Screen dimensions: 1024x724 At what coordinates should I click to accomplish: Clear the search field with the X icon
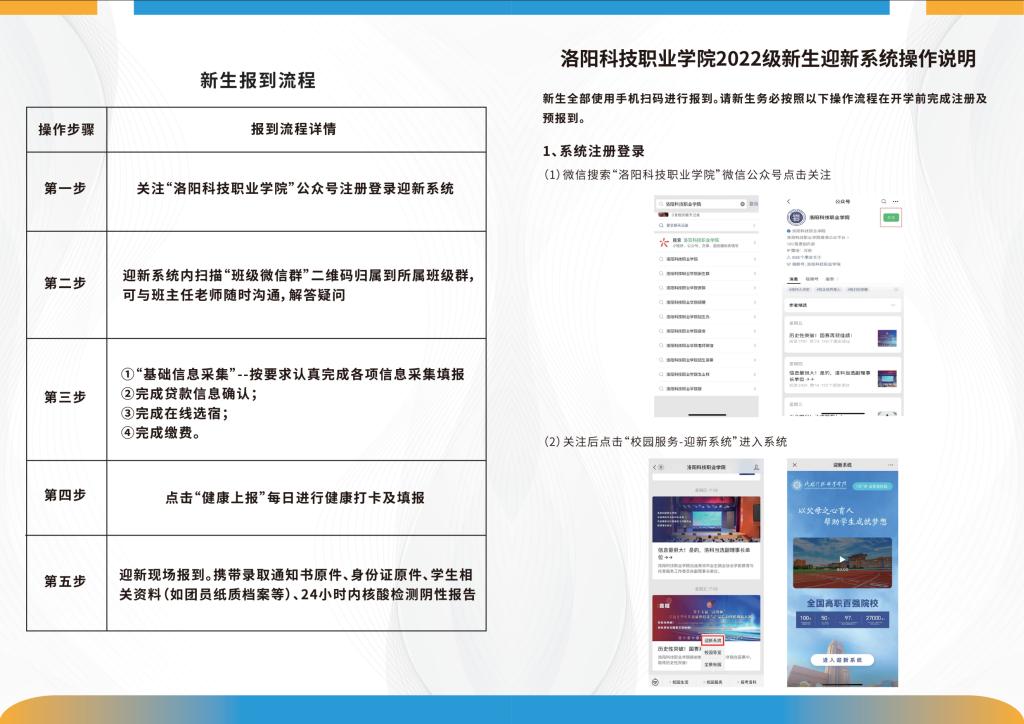[741, 203]
